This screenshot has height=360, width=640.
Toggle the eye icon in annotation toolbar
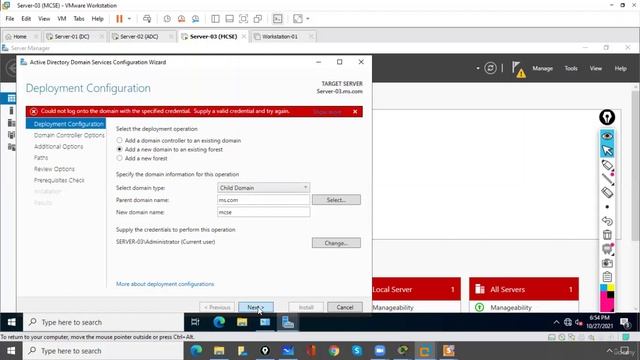(x=607, y=136)
